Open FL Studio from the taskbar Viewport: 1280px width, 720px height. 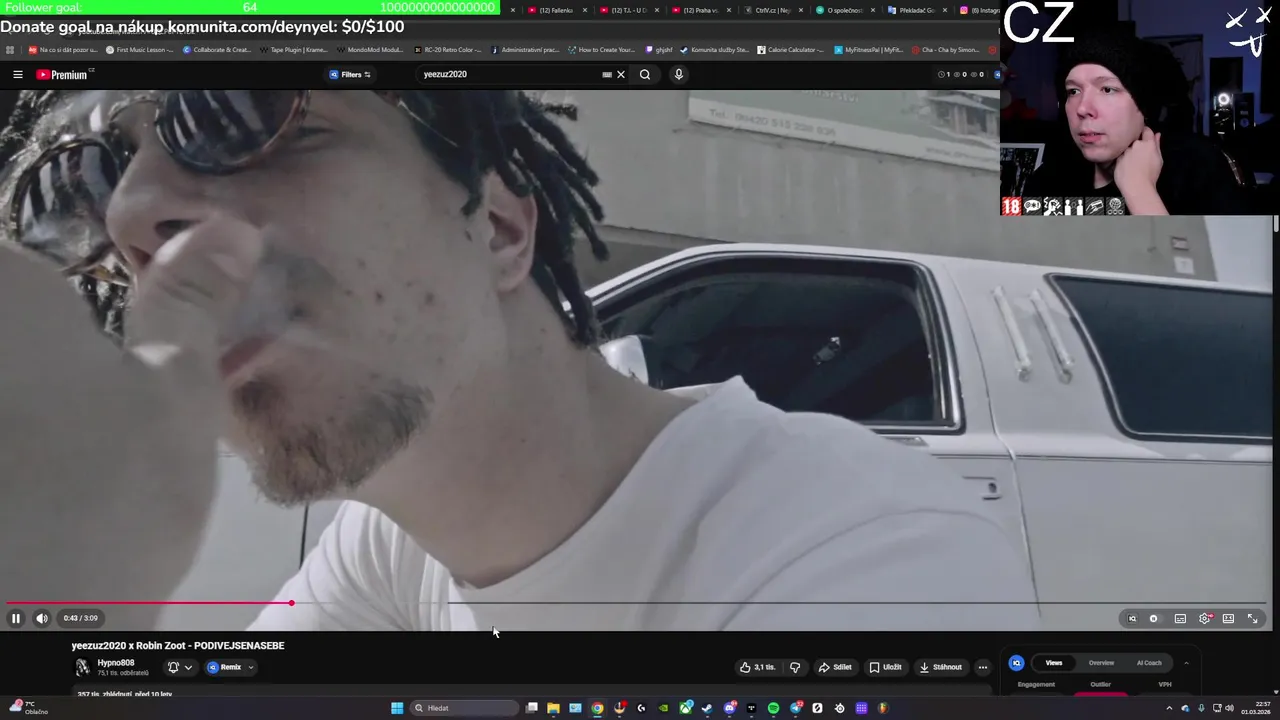click(883, 708)
